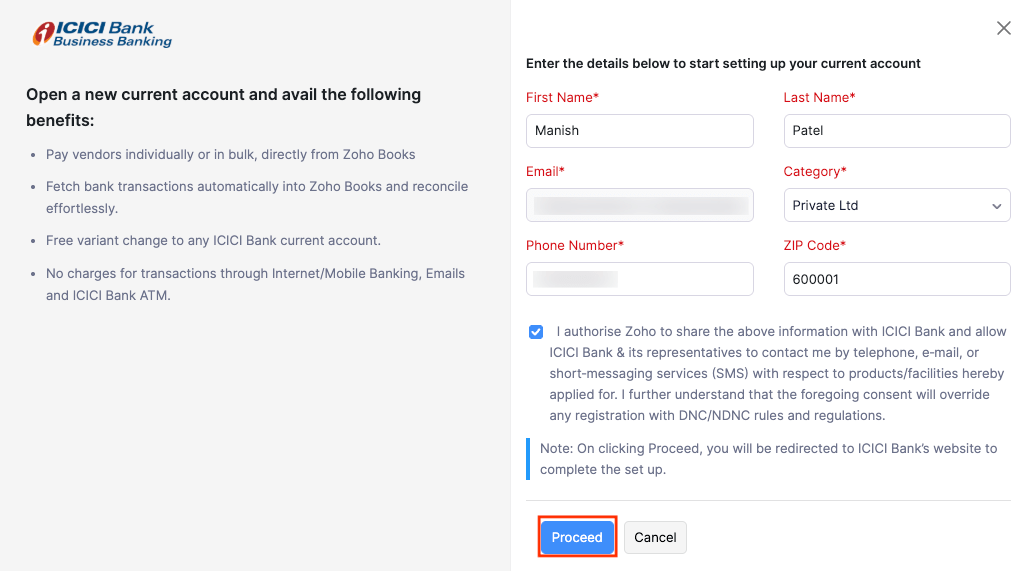
Task: Open the Category dropdown showing Private Ltd
Action: click(x=896, y=205)
